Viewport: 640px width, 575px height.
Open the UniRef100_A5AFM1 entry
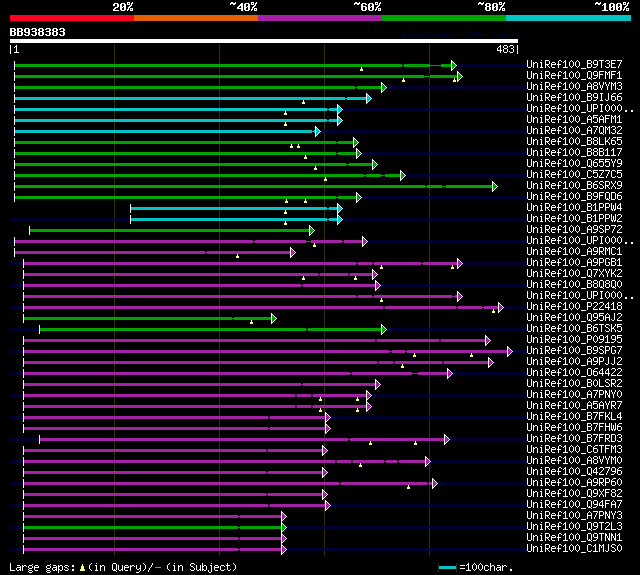574,120
